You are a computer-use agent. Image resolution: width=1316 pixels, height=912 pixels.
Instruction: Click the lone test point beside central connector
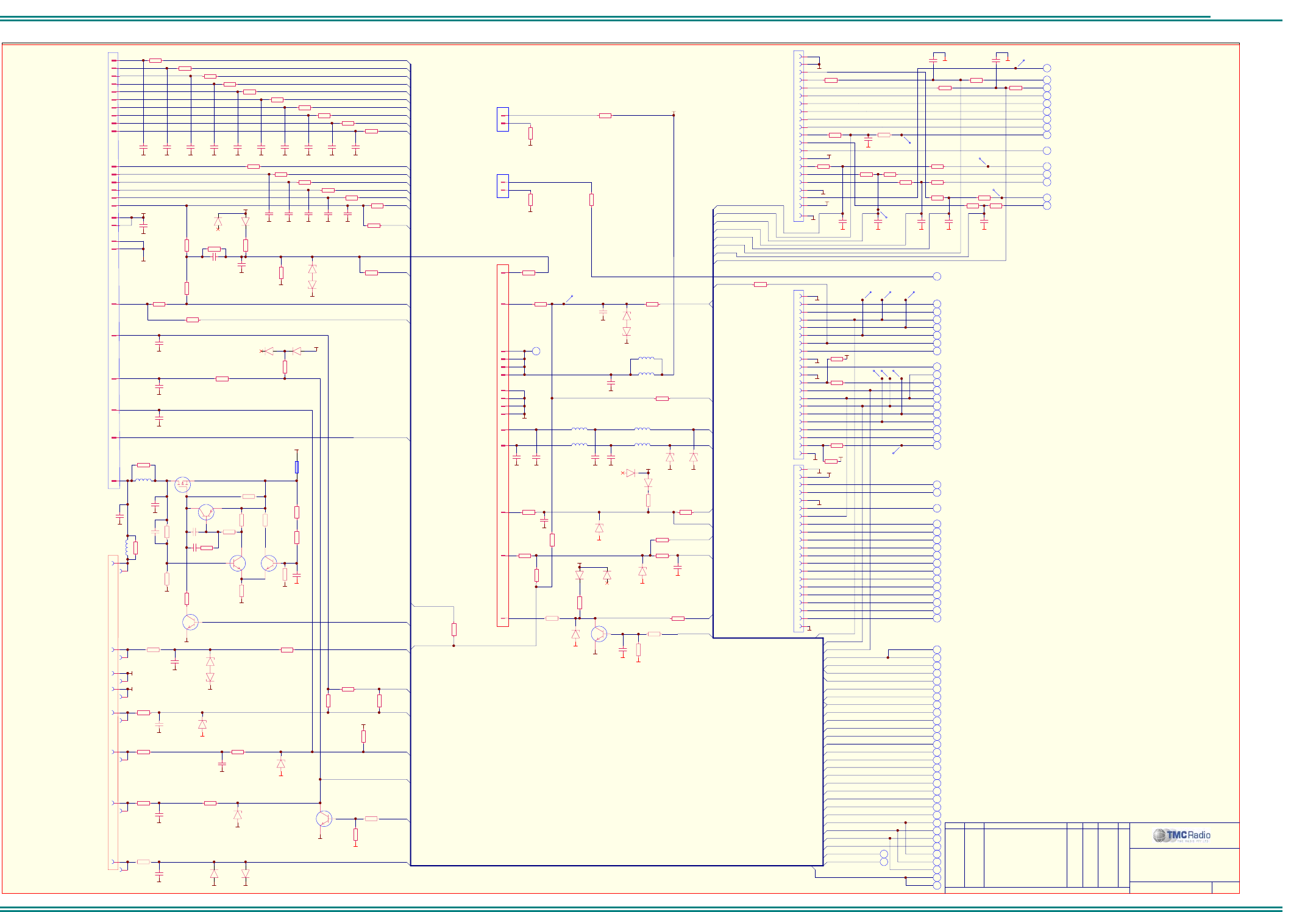536,351
